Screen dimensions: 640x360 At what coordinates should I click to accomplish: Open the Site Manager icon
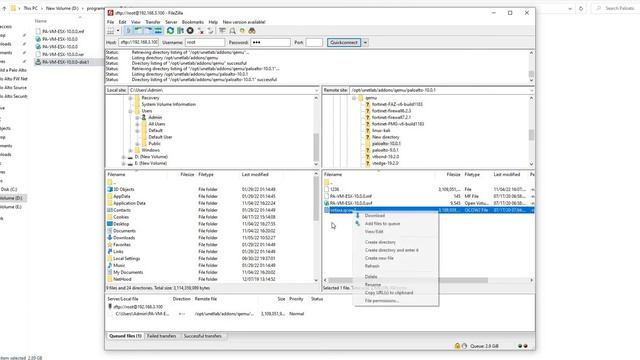[x=111, y=31]
